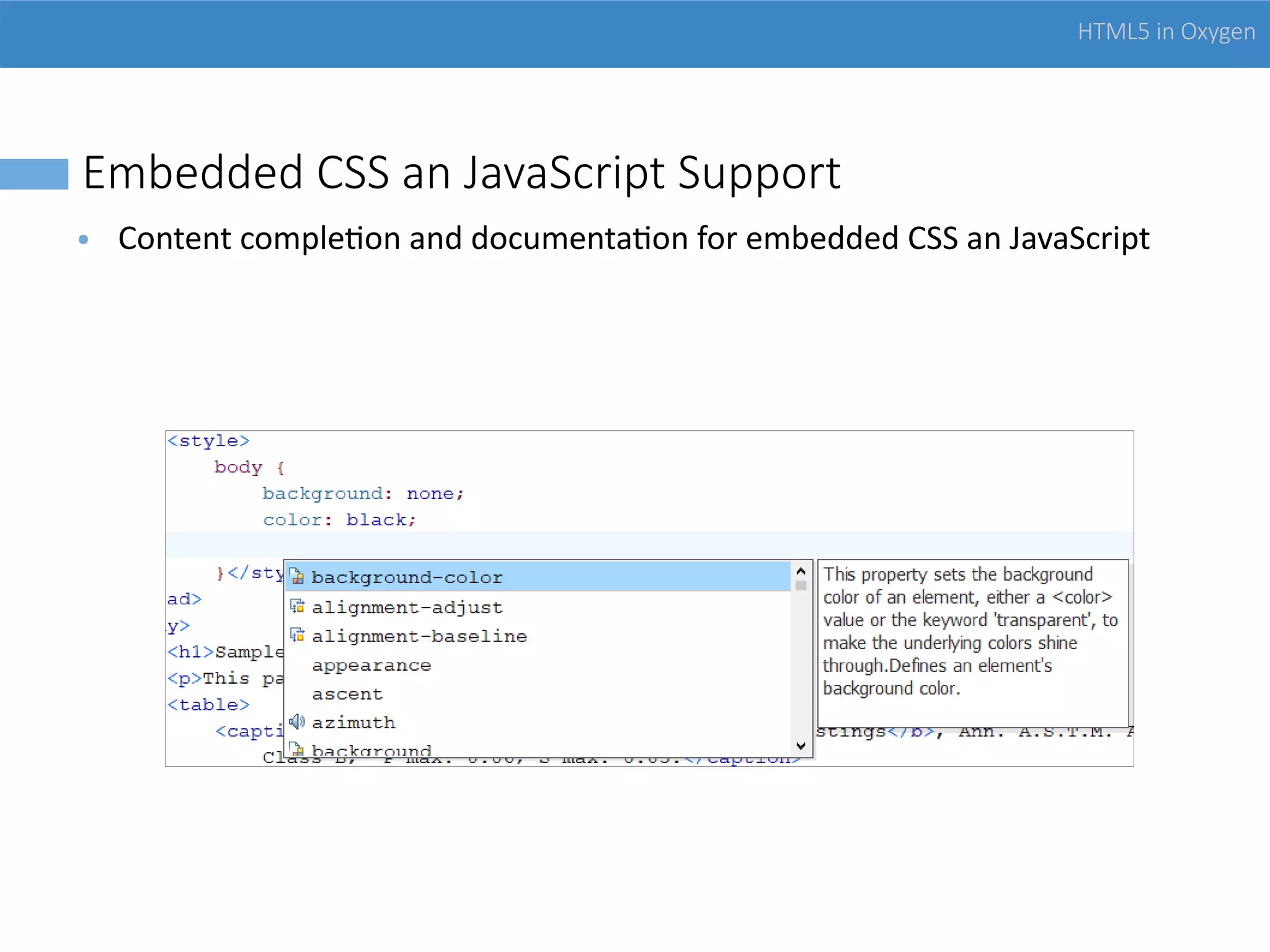Pick ascent from completion list
This screenshot has height=952, width=1270.
tap(538, 694)
